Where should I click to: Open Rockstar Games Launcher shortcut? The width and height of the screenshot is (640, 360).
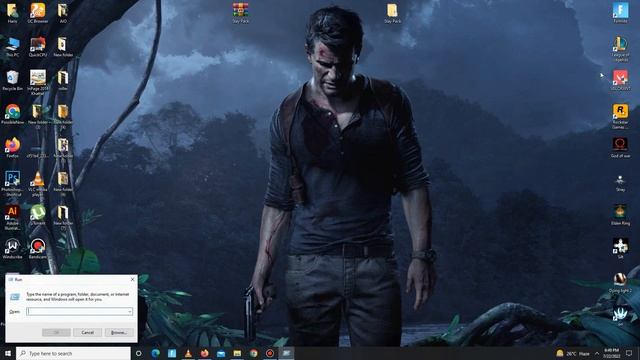point(620,116)
